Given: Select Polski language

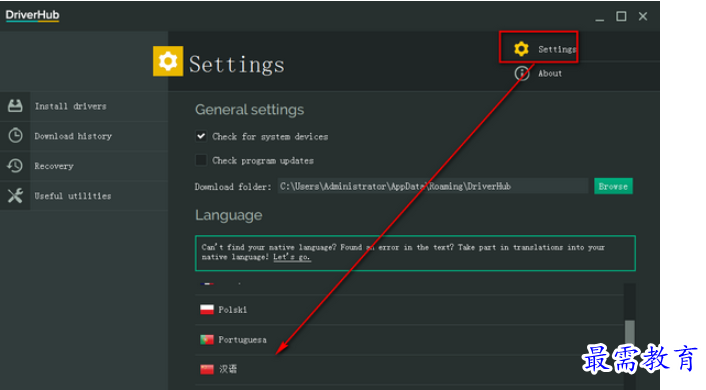Looking at the screenshot, I should pos(232,310).
